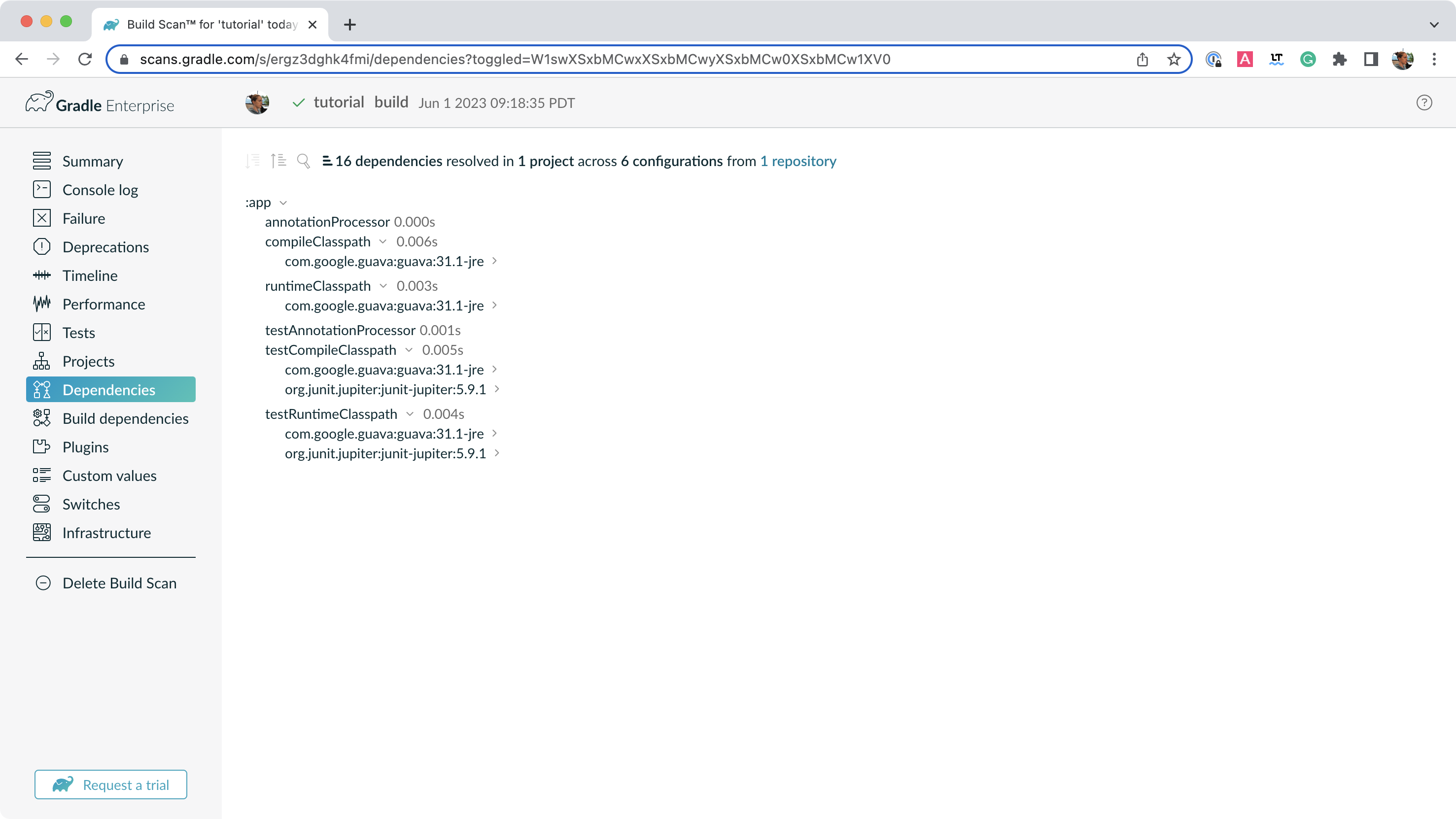1456x819 pixels.
Task: Toggle the dependency tree sort order
Action: (x=279, y=161)
